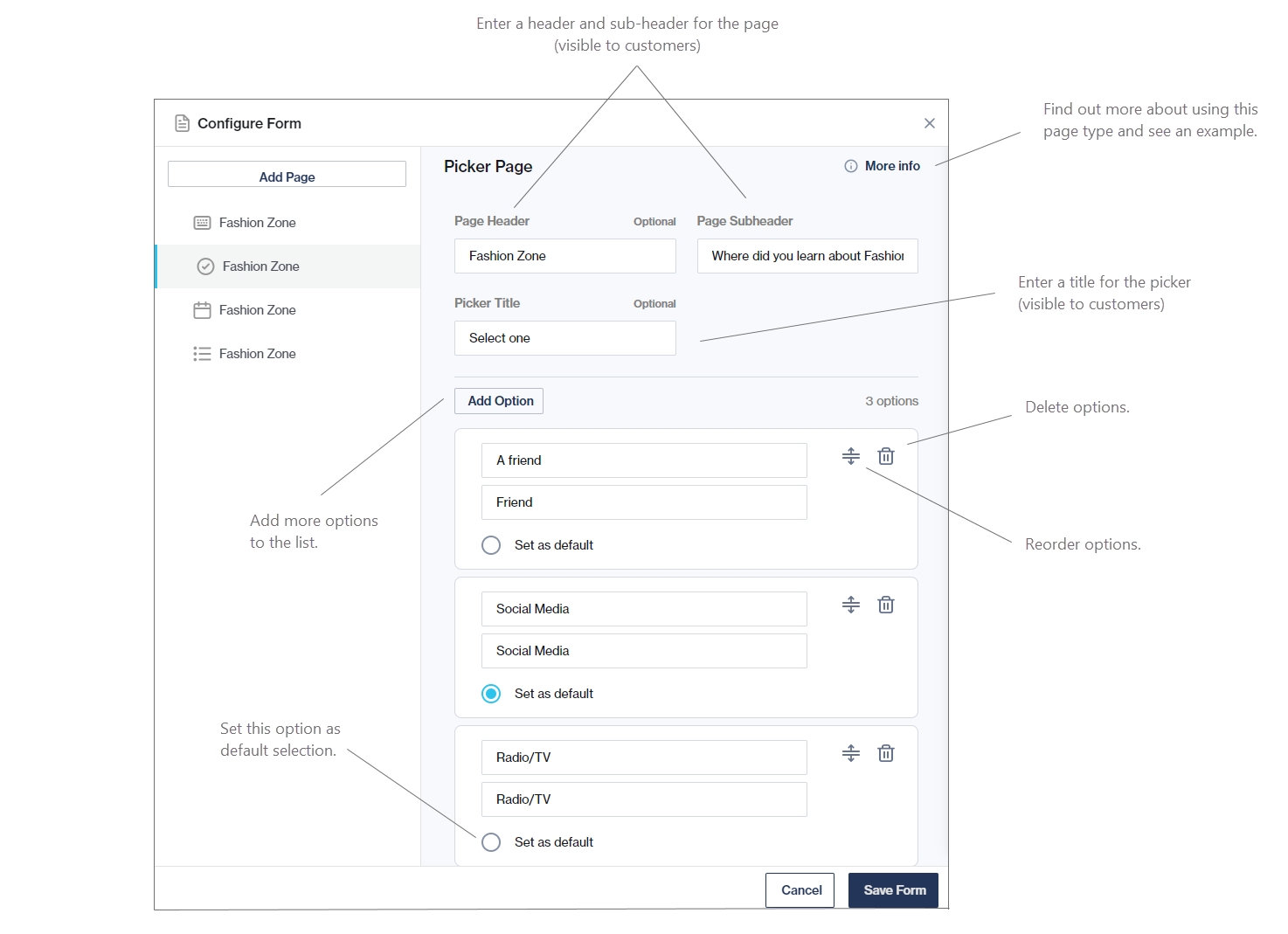1288x934 pixels.
Task: Open the keyboard-icon Fashion Zone page
Action: pos(257,223)
